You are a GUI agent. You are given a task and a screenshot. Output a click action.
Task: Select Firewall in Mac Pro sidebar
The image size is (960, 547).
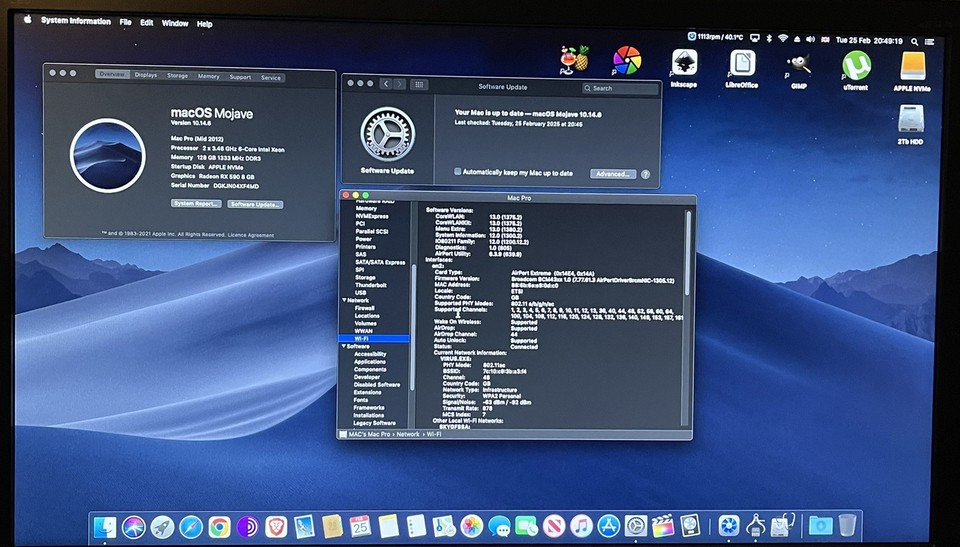tap(364, 308)
